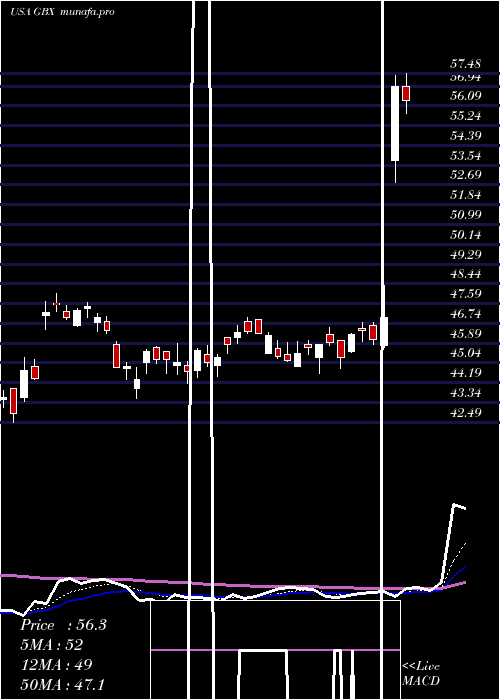Click the 'Price : 56.3' readout

[63, 625]
